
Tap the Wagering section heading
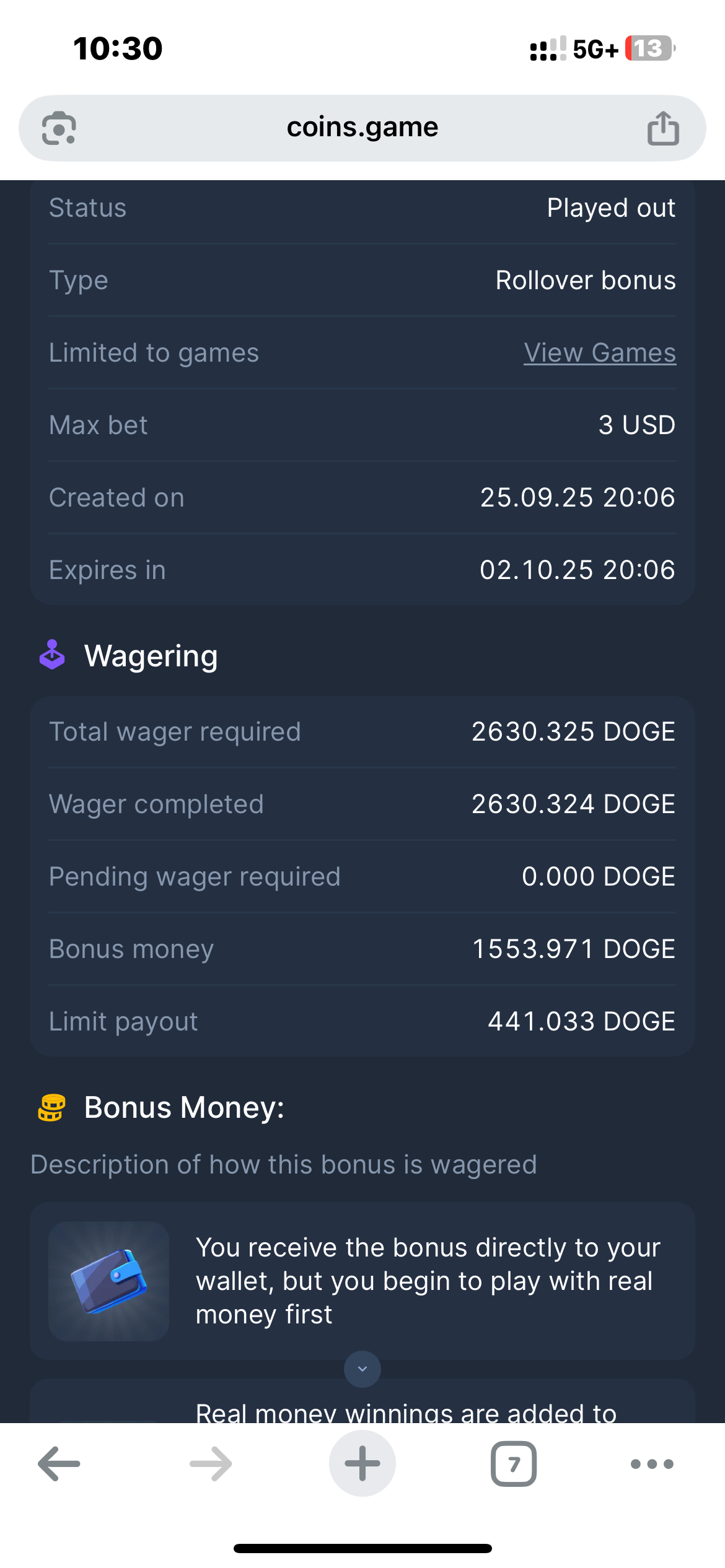click(x=151, y=656)
